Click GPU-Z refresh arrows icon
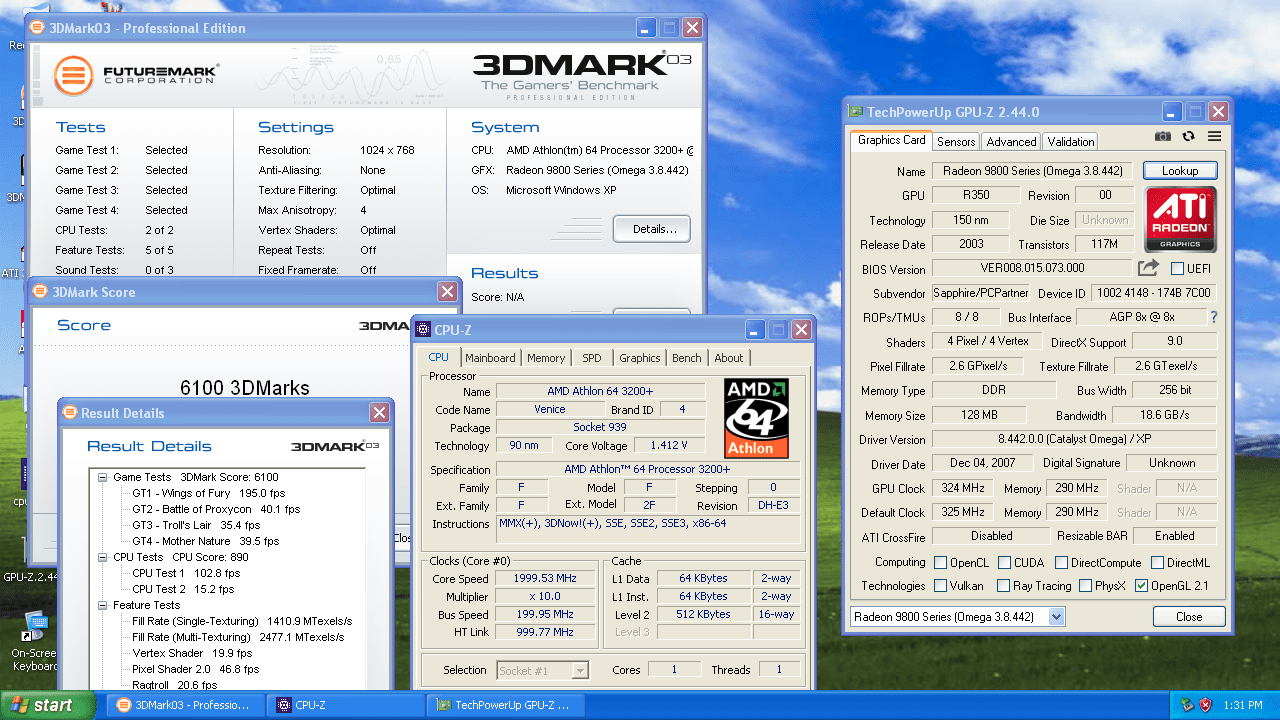The height and width of the screenshot is (720, 1280). pos(1188,136)
